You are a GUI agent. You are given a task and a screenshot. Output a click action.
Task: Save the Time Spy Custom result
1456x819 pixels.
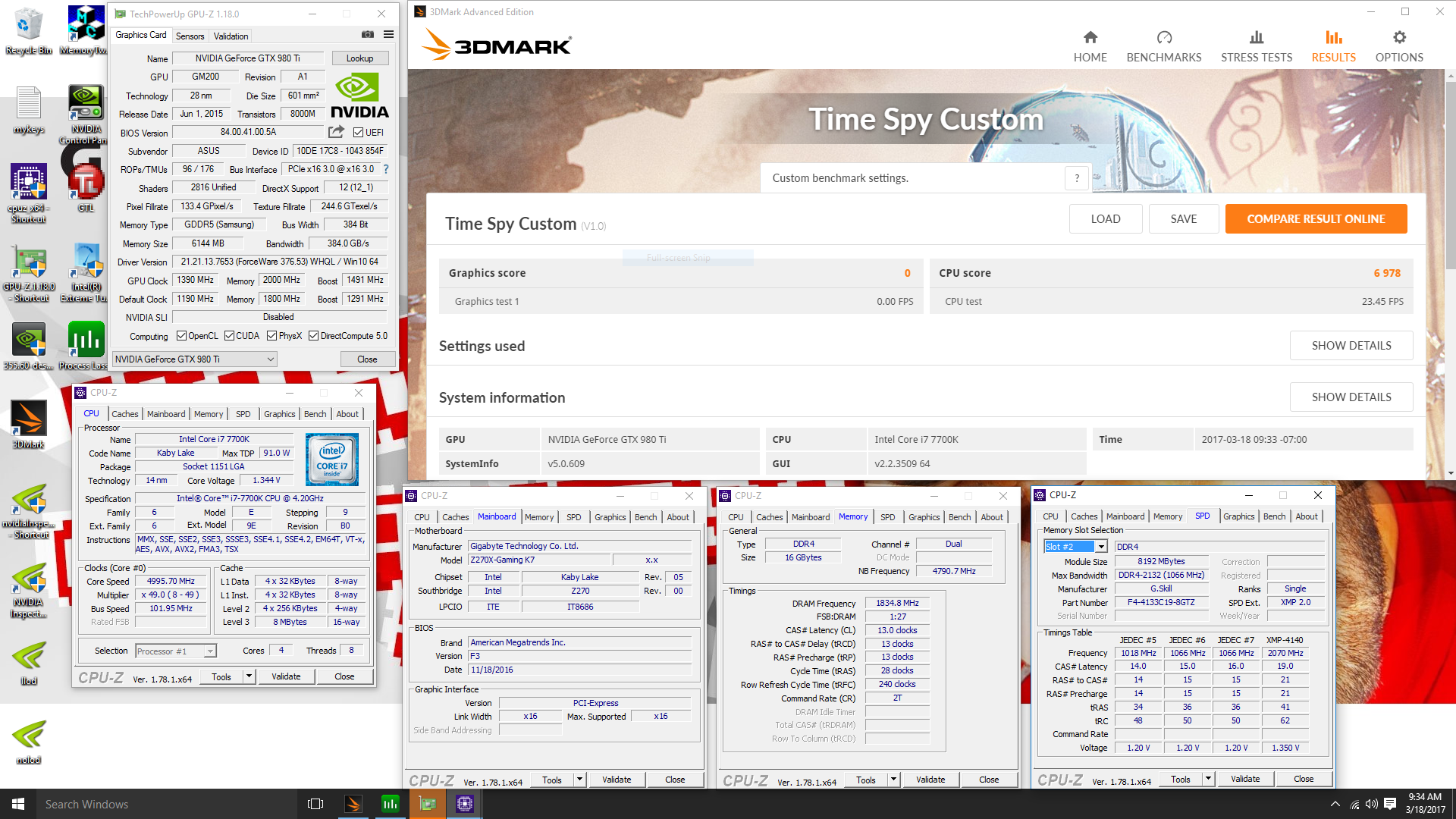coord(1183,219)
